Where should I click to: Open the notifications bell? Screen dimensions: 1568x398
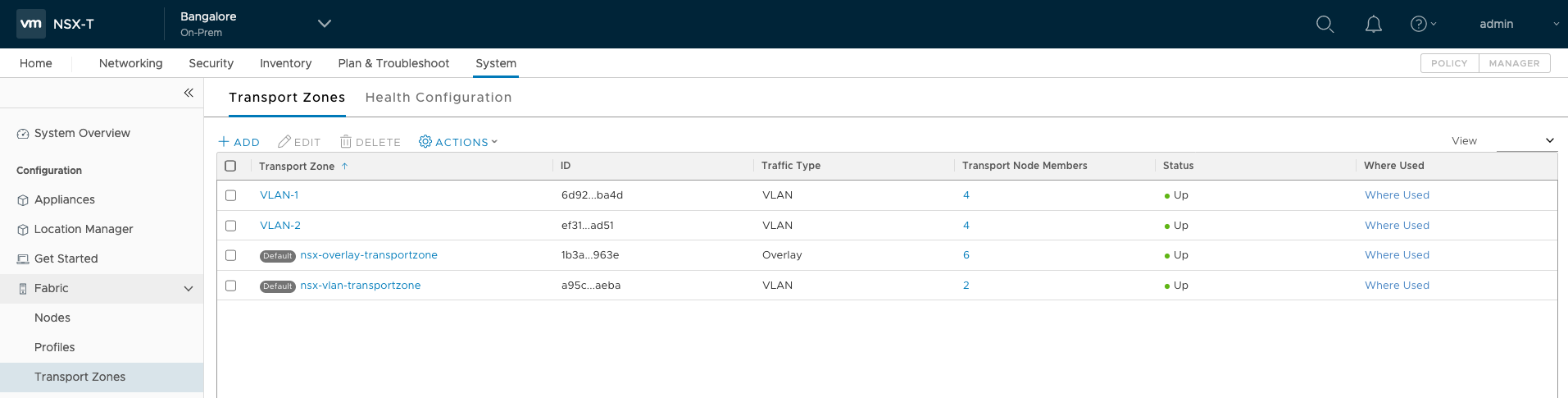coord(1373,25)
